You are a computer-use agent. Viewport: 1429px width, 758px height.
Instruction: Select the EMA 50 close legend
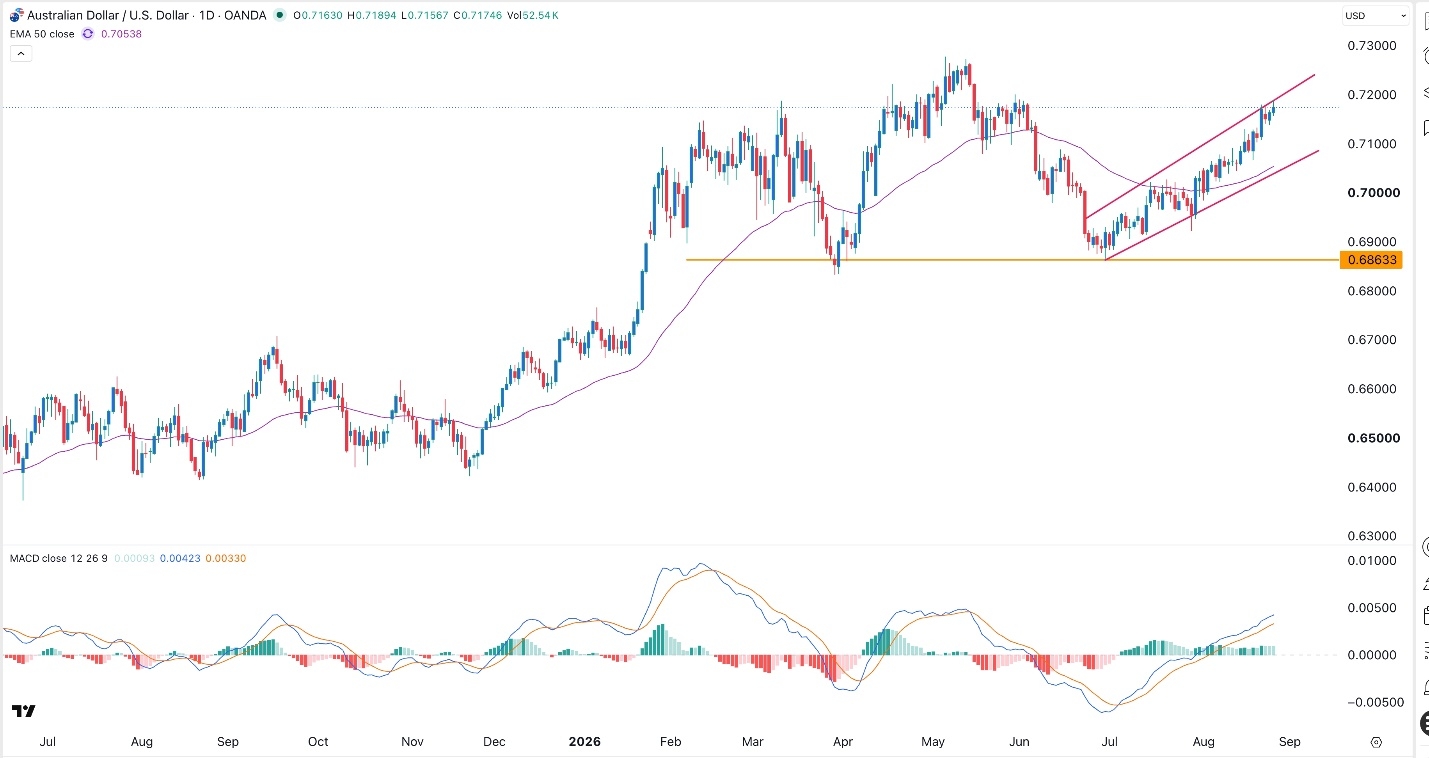point(42,33)
